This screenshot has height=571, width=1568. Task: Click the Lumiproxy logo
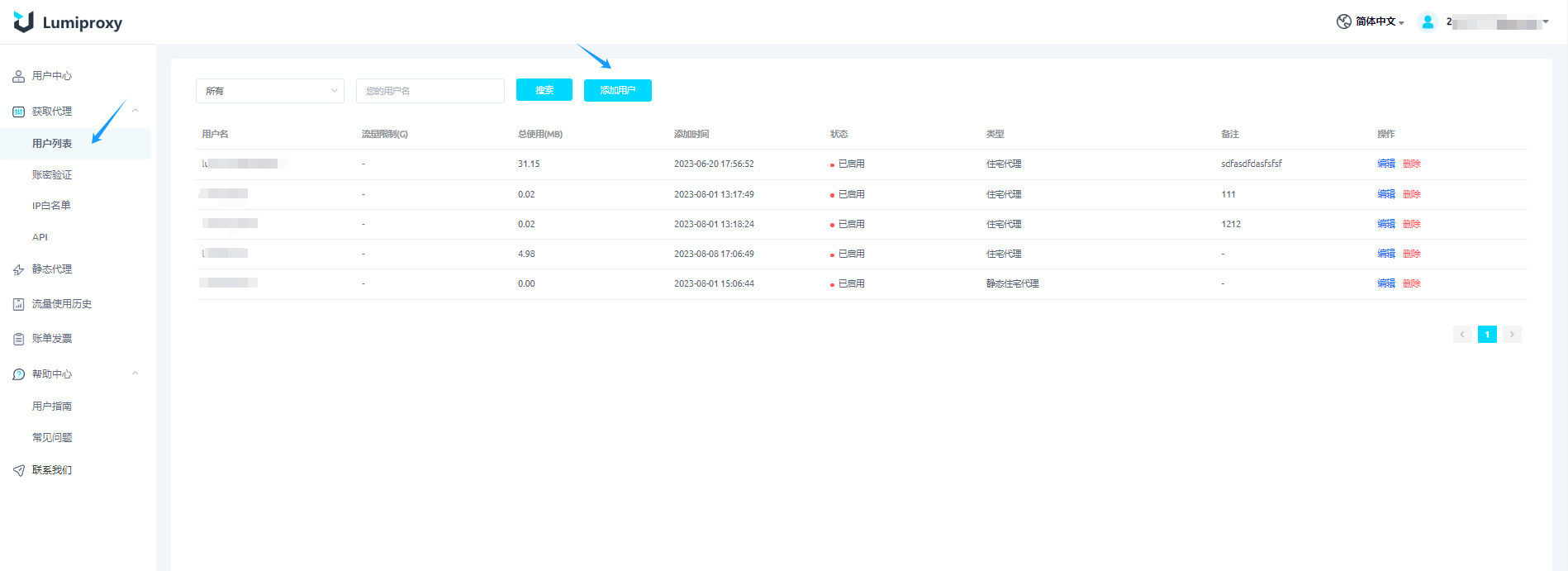click(x=68, y=22)
